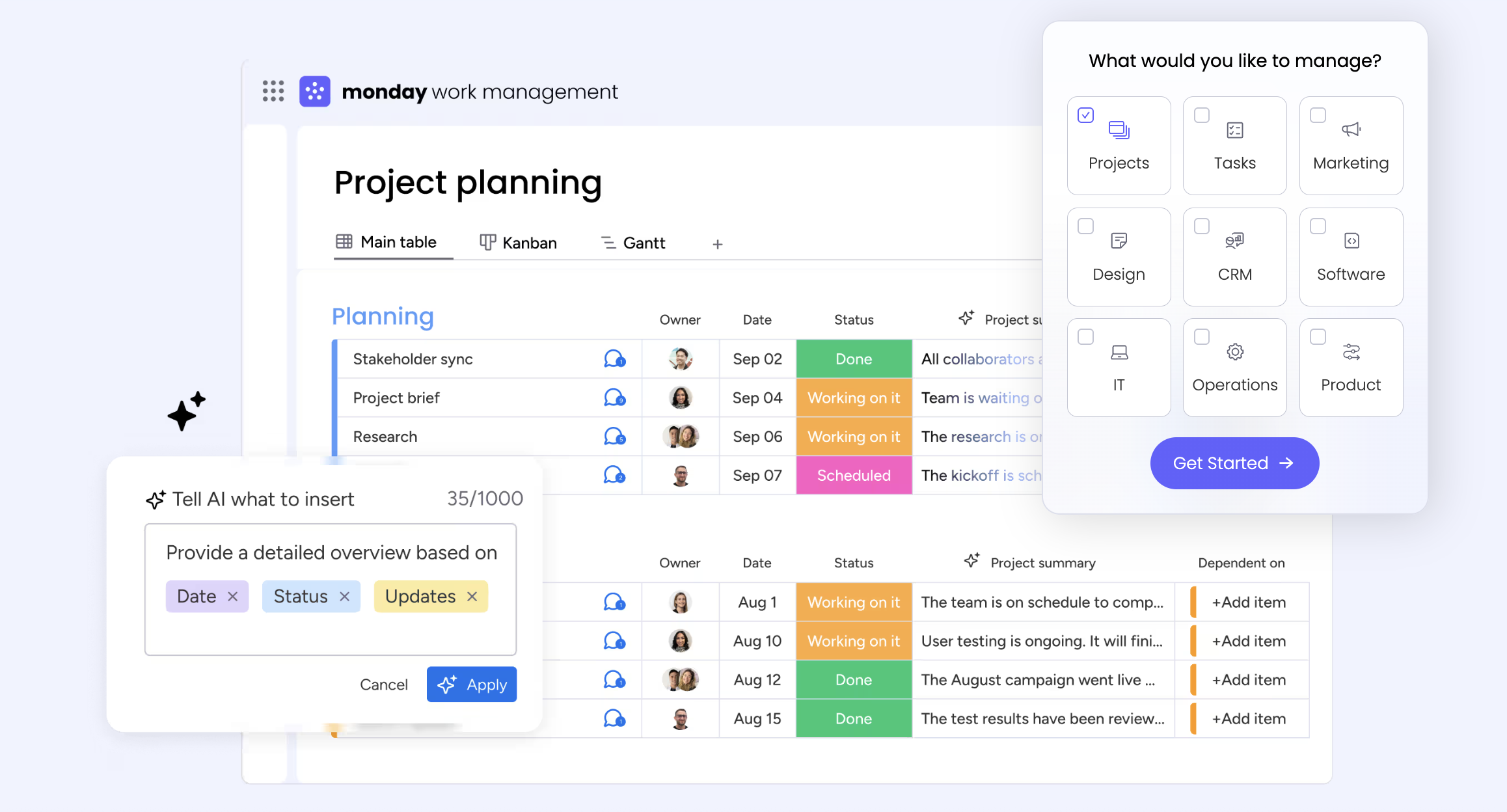Open Done status in the Aug 15 row
Screen dimensions: 1507x812
pyautogui.click(x=854, y=718)
